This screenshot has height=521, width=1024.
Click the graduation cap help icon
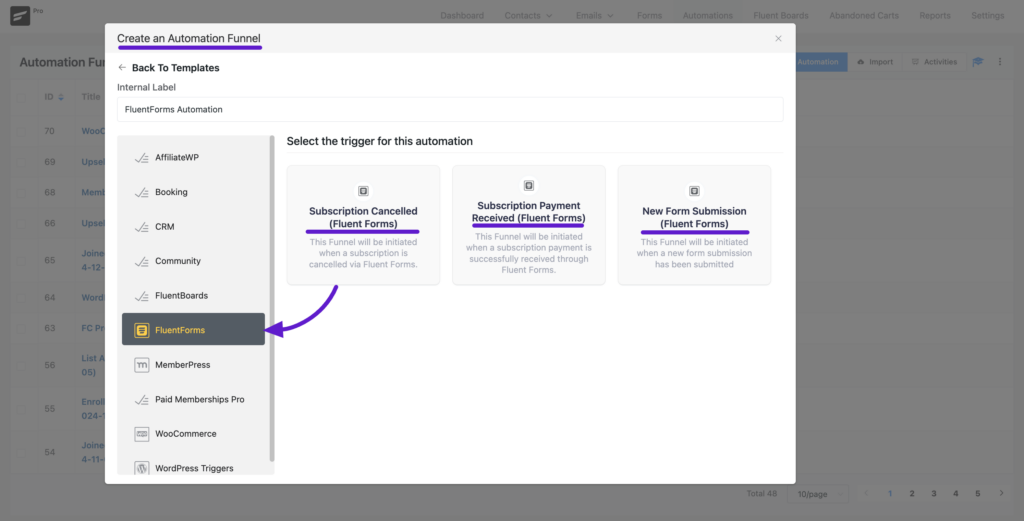coord(978,61)
